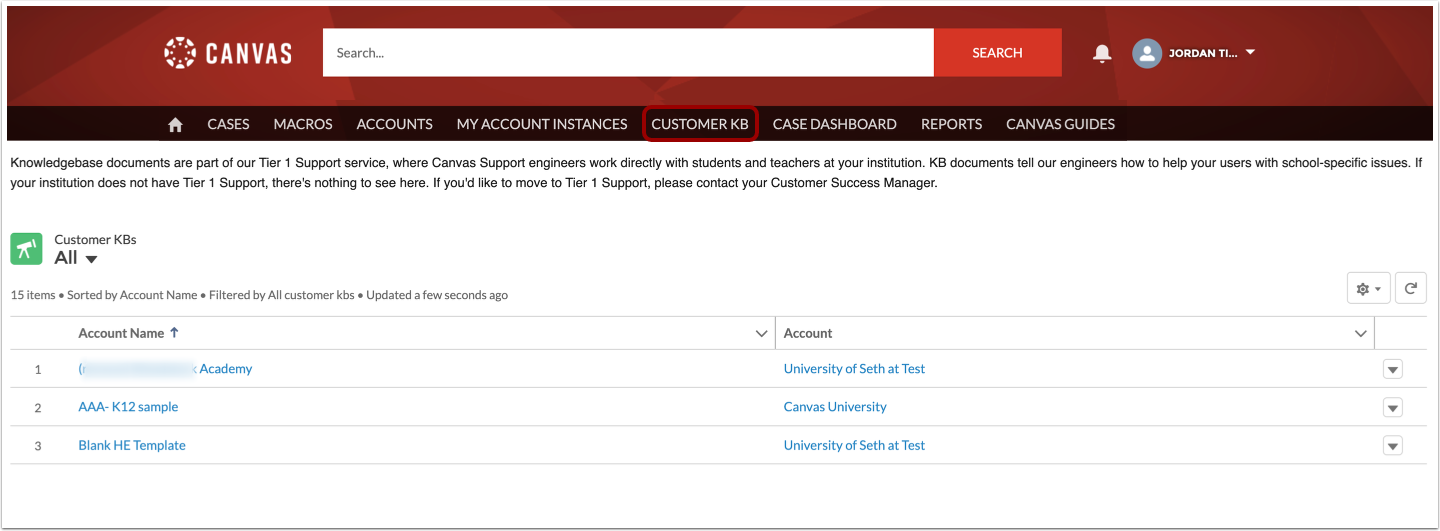This screenshot has width=1440, height=531.
Task: Open list view controls gear
Action: click(x=1368, y=289)
